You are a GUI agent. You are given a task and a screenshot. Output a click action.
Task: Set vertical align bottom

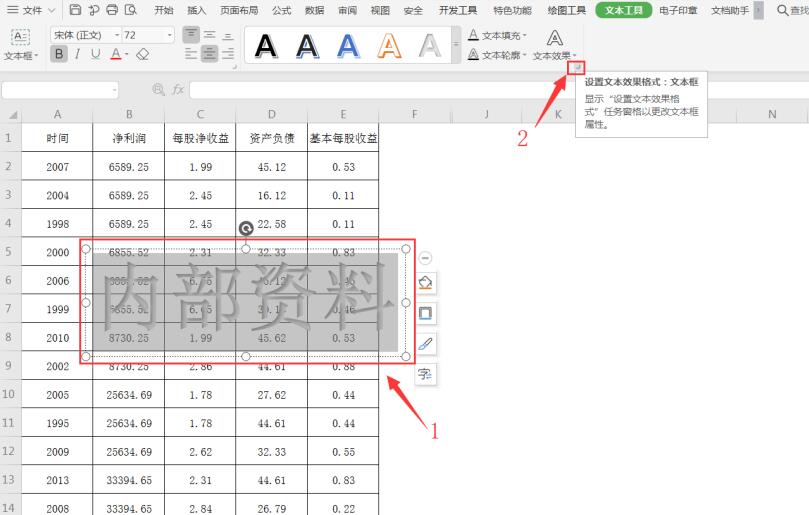tap(228, 35)
